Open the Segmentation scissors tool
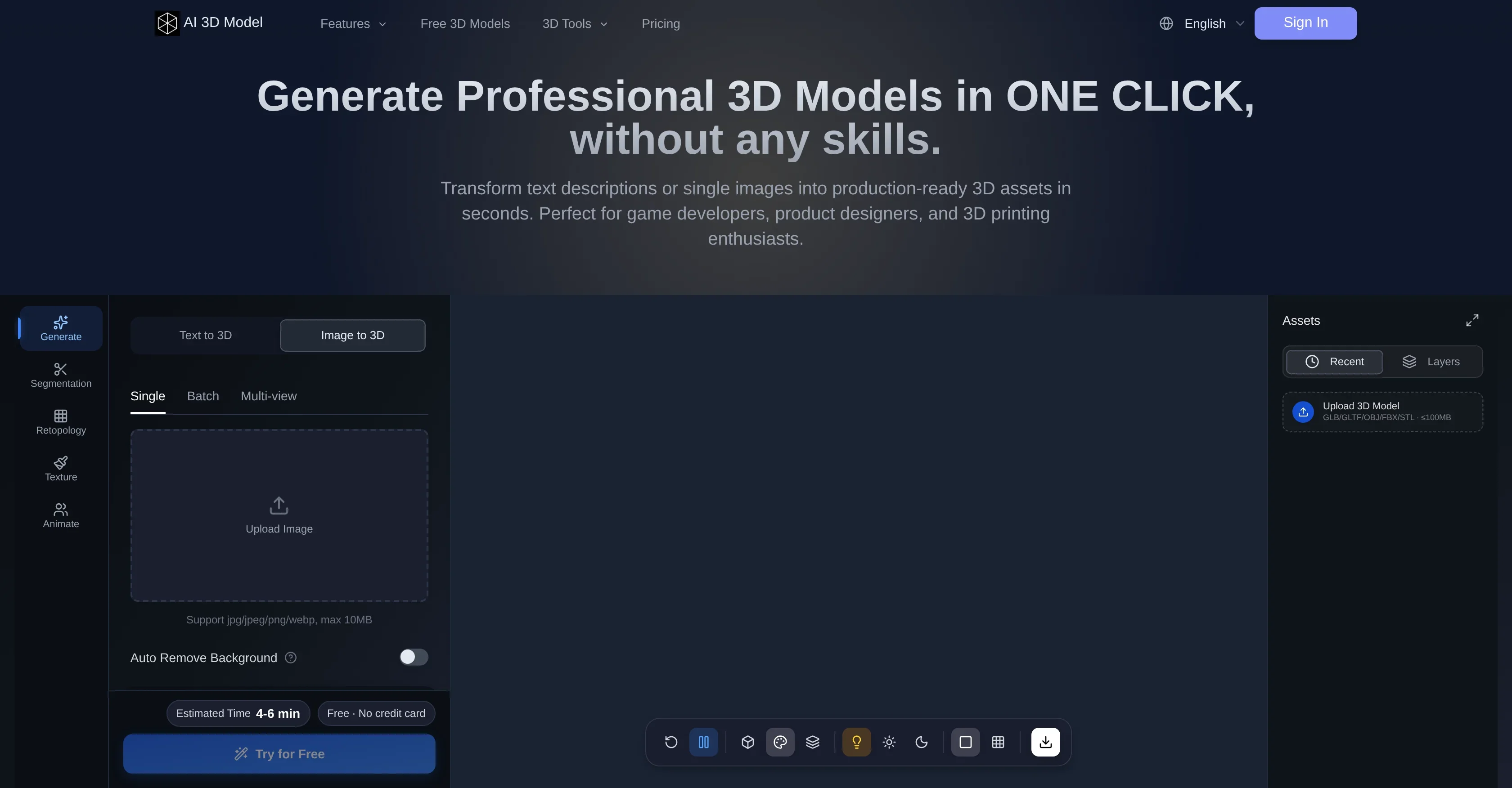1512x788 pixels. (x=61, y=375)
